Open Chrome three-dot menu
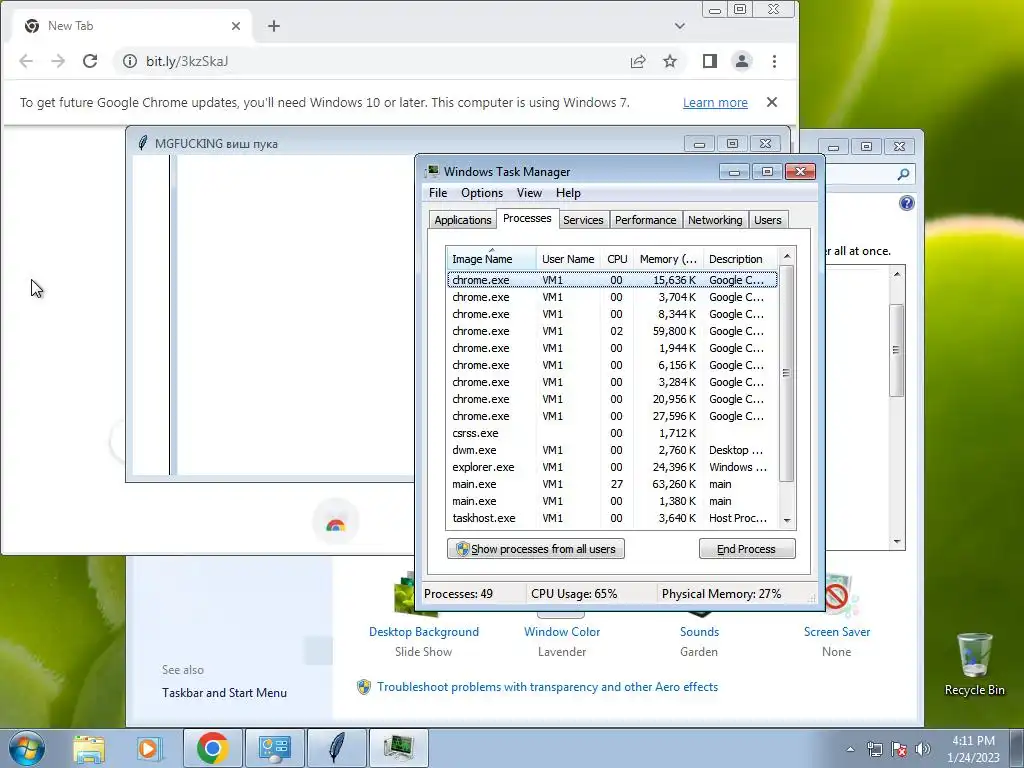This screenshot has width=1024, height=768. pyautogui.click(x=775, y=61)
